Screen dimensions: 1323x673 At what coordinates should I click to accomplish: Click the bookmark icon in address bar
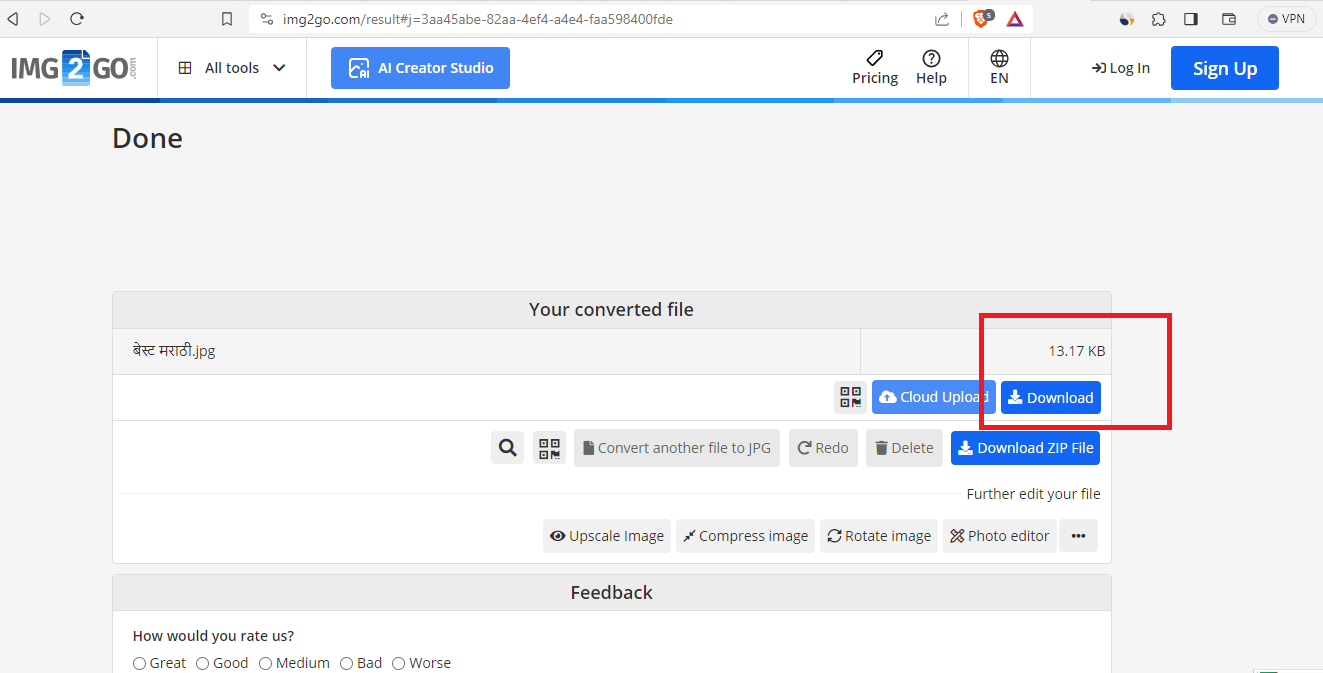[227, 19]
